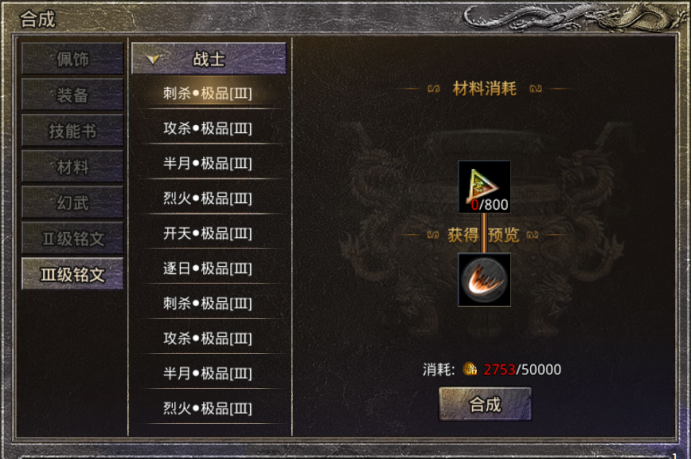
Task: Open the 佩饰 tab
Action: (72, 59)
